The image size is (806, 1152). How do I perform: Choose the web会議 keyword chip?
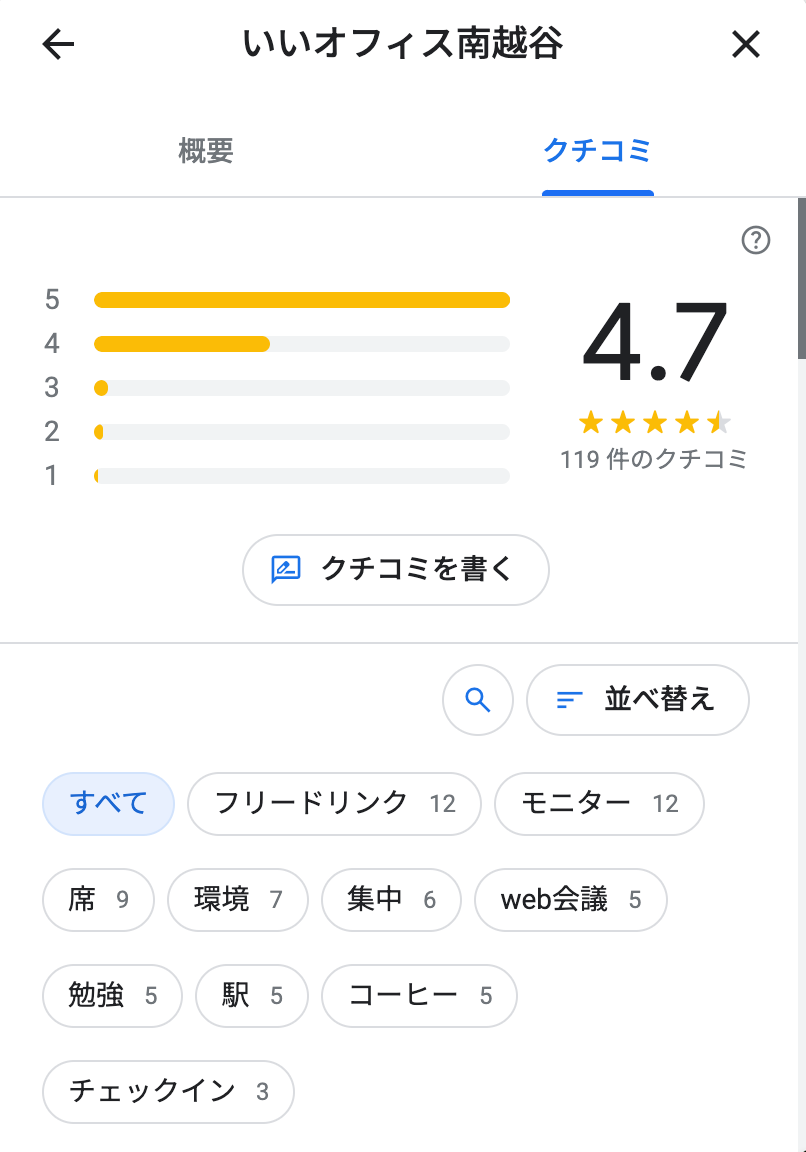[x=571, y=900]
